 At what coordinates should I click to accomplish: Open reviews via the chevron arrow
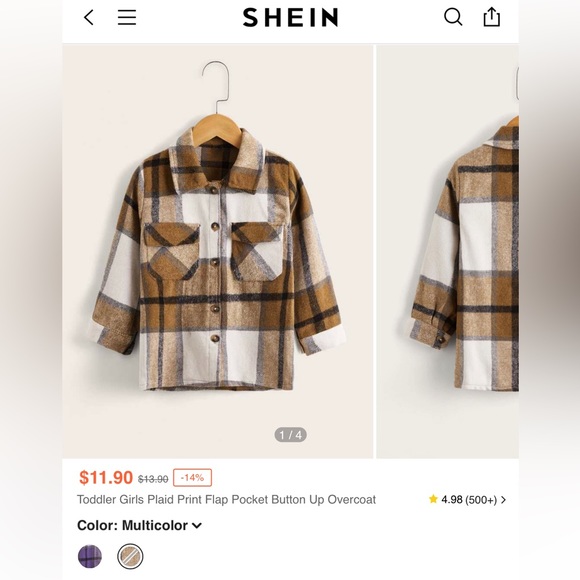(x=503, y=500)
